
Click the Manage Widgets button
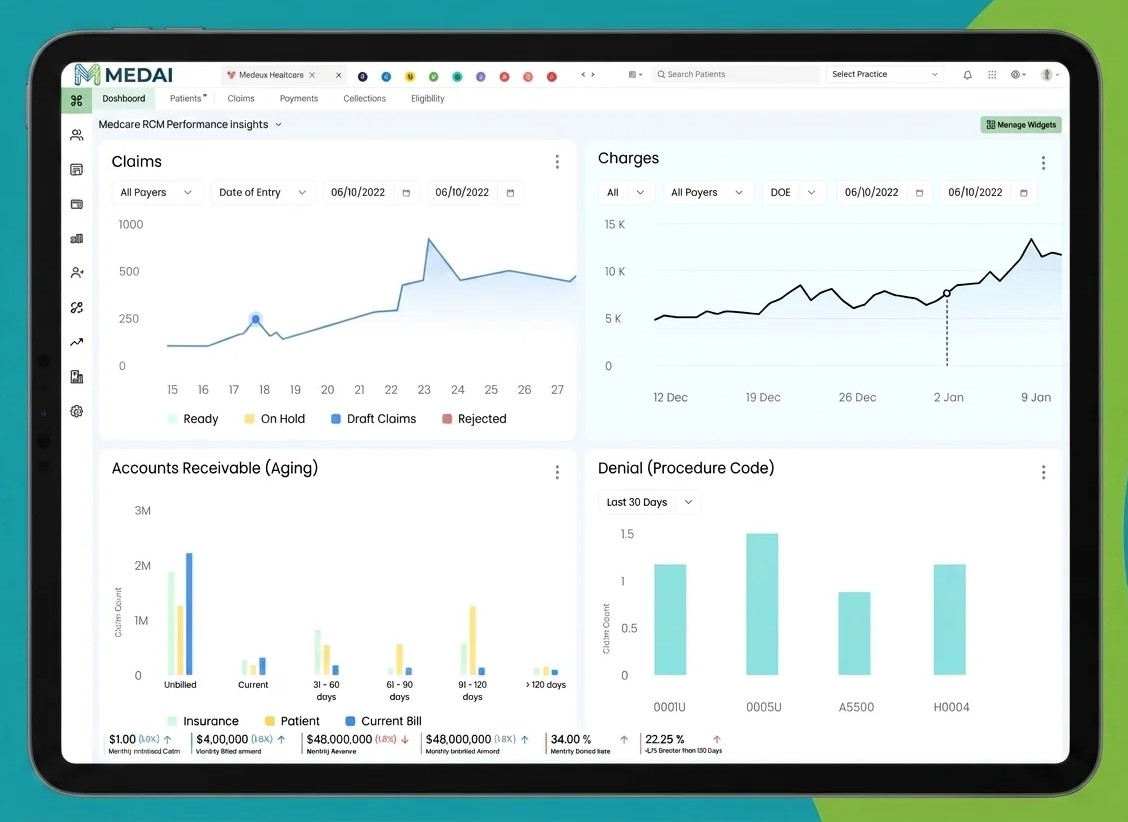click(1021, 124)
